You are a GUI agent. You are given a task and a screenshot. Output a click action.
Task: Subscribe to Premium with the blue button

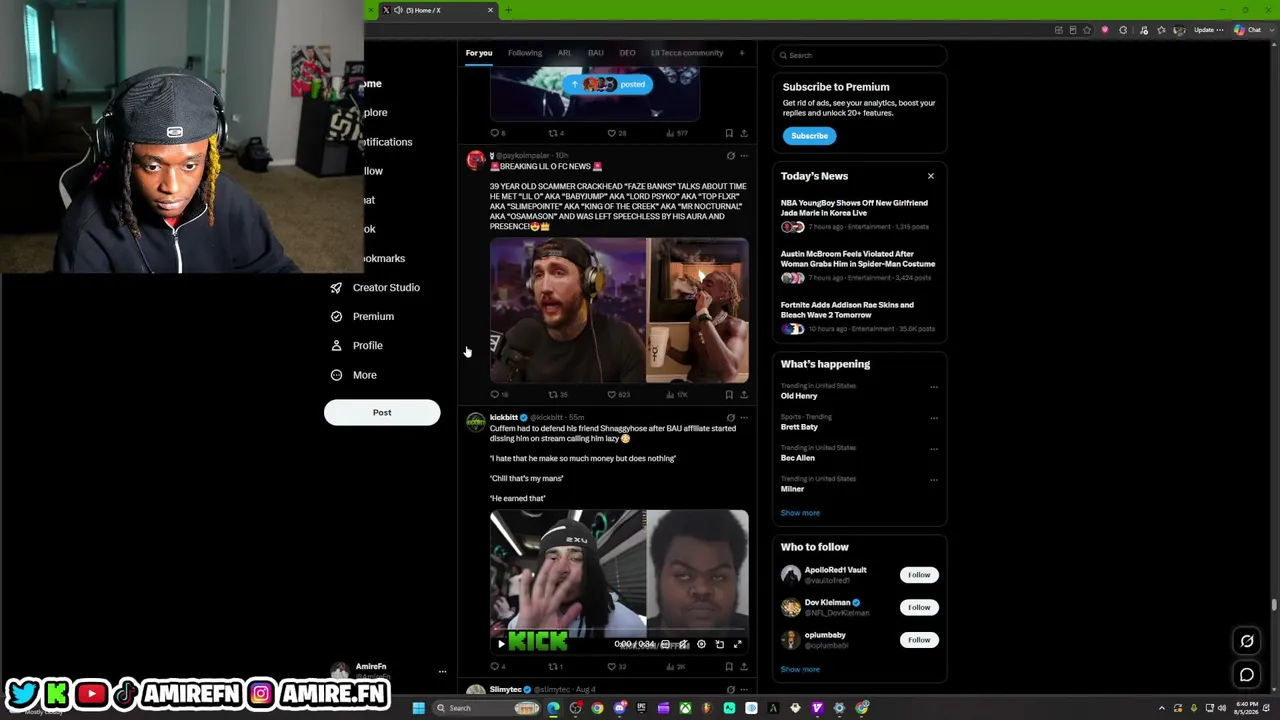click(x=809, y=136)
